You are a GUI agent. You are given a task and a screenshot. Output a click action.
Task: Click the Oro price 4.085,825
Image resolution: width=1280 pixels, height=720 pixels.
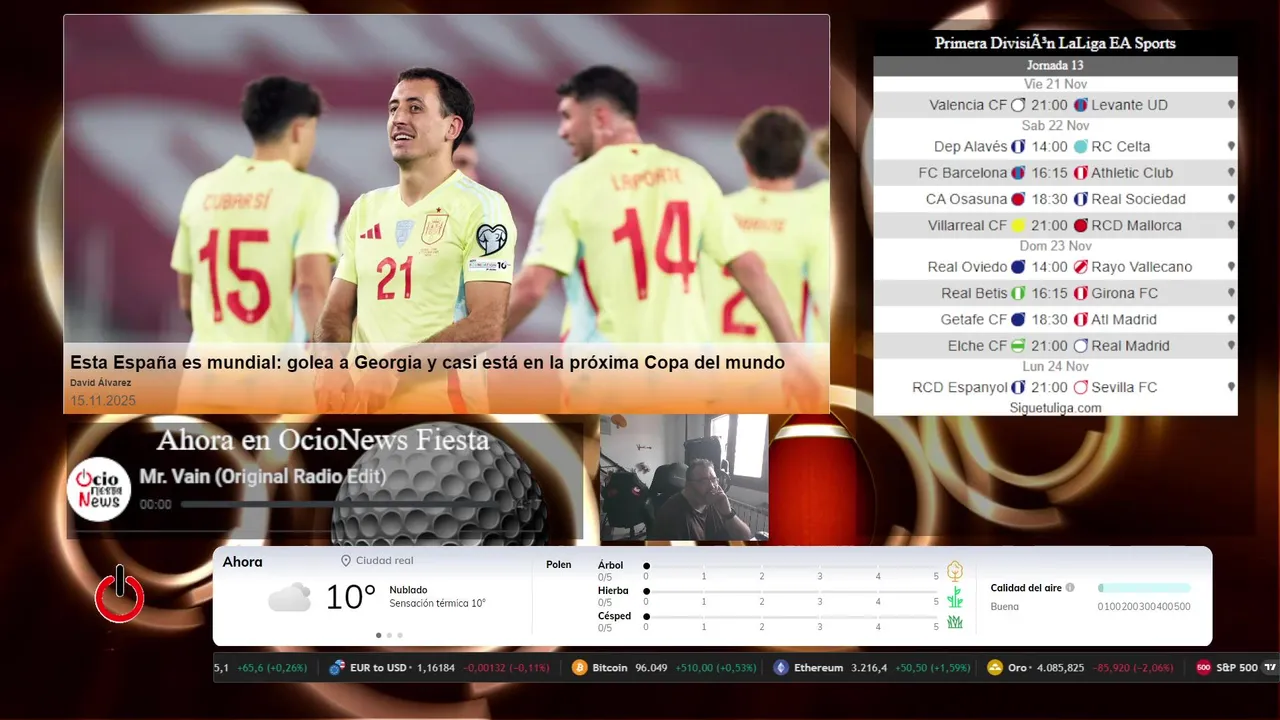coord(1060,668)
